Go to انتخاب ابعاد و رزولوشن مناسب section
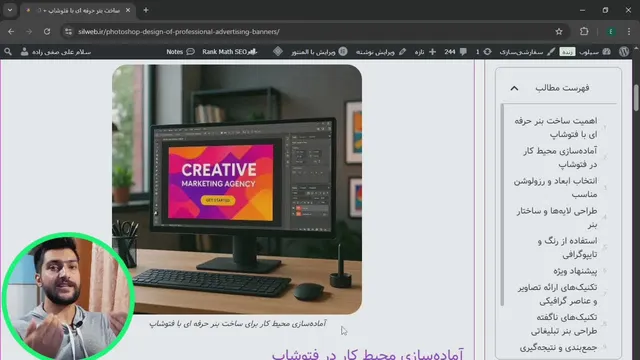The image size is (640, 360). click(556, 187)
